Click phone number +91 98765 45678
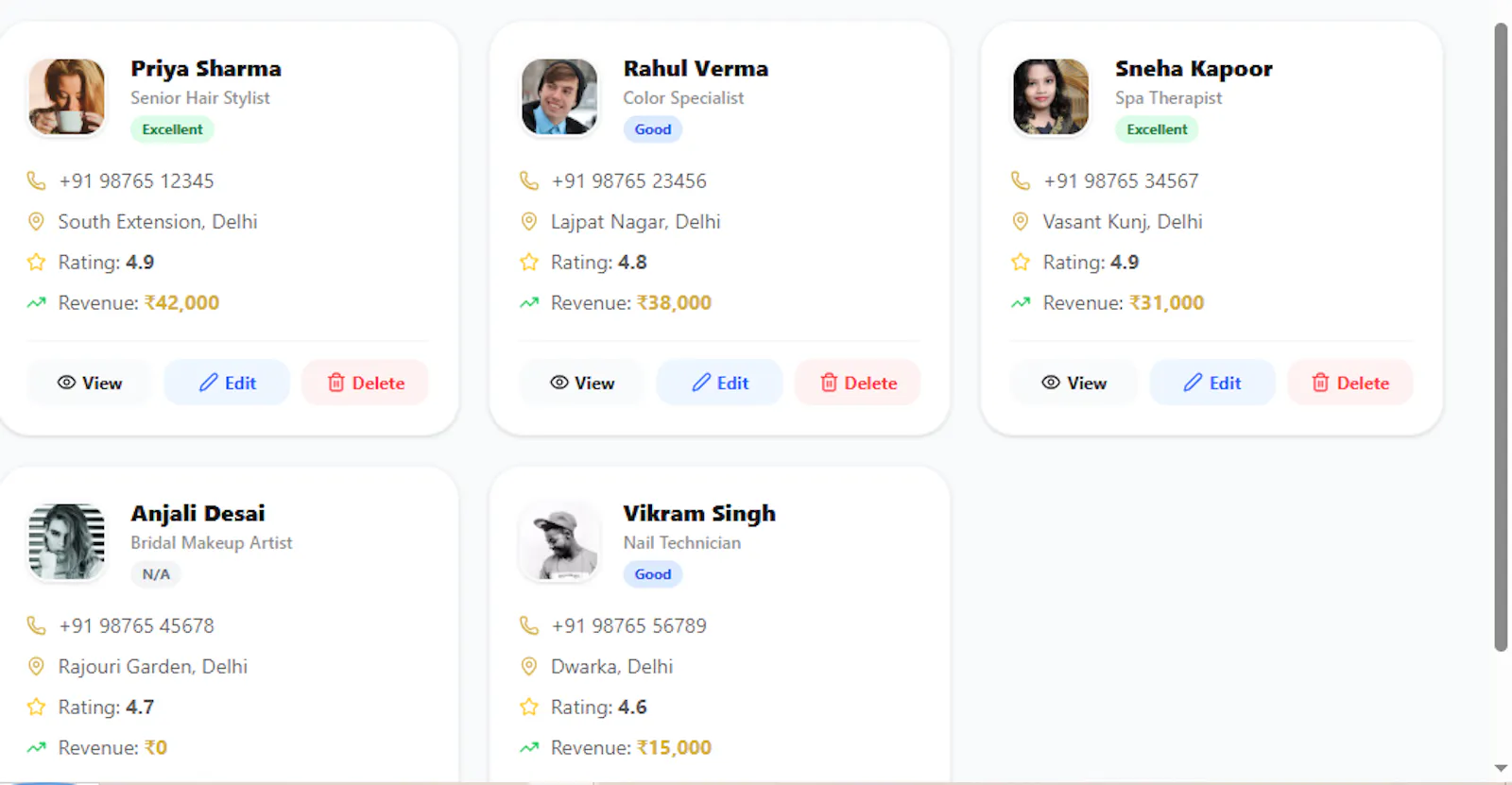 [x=136, y=625]
